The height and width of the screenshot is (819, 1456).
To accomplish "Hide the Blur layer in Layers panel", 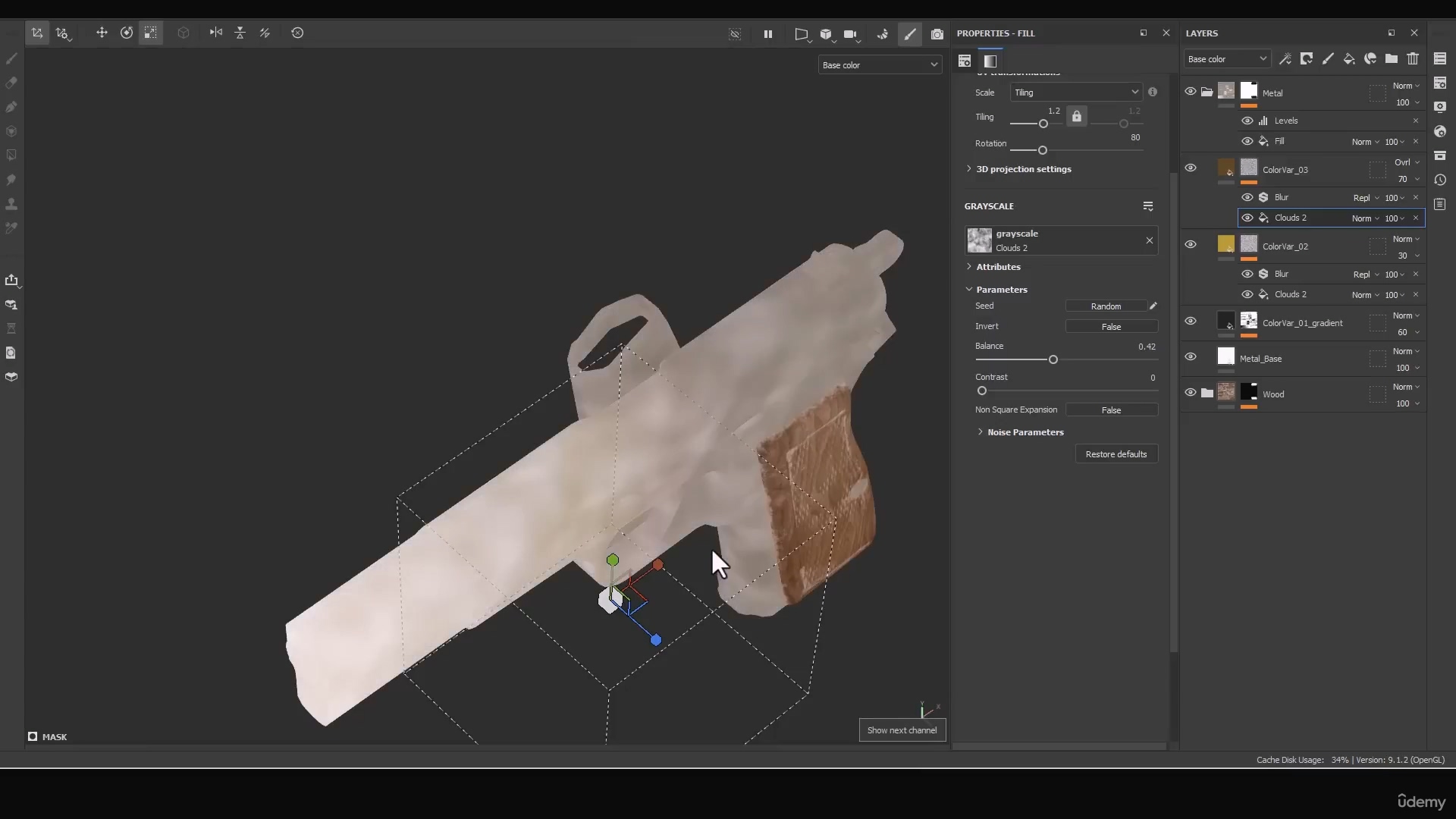I will pos(1247,197).
